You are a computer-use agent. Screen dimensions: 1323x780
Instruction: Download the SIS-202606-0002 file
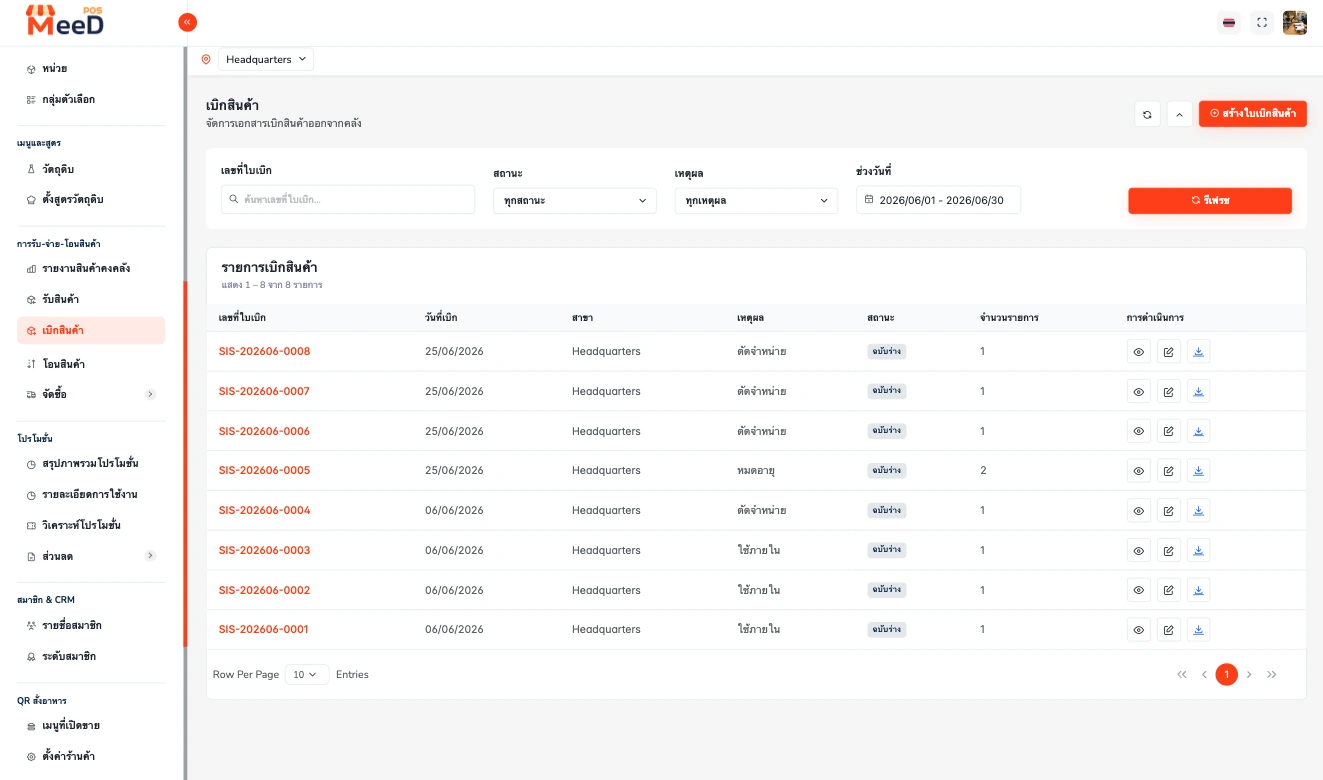(x=1199, y=590)
